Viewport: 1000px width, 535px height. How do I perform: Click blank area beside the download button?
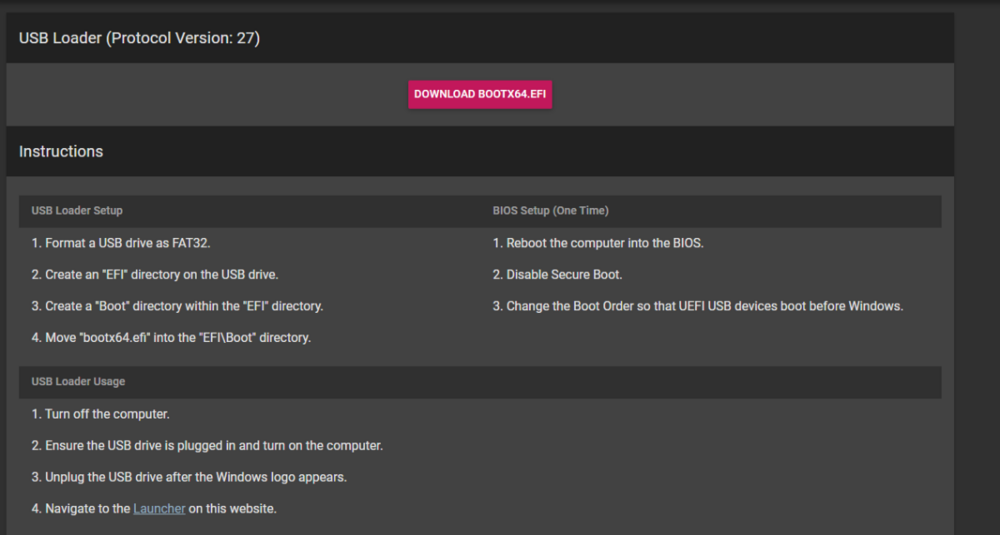pos(753,94)
